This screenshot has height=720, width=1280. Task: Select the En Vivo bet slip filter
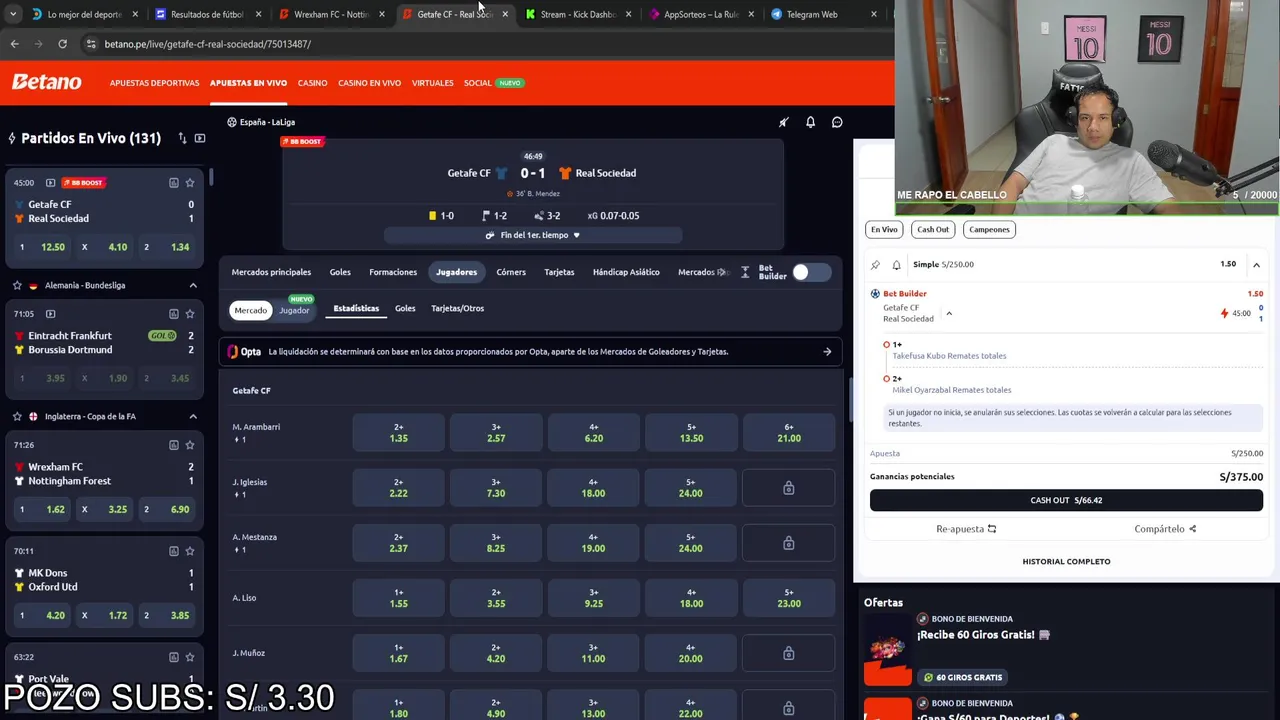pyautogui.click(x=884, y=229)
